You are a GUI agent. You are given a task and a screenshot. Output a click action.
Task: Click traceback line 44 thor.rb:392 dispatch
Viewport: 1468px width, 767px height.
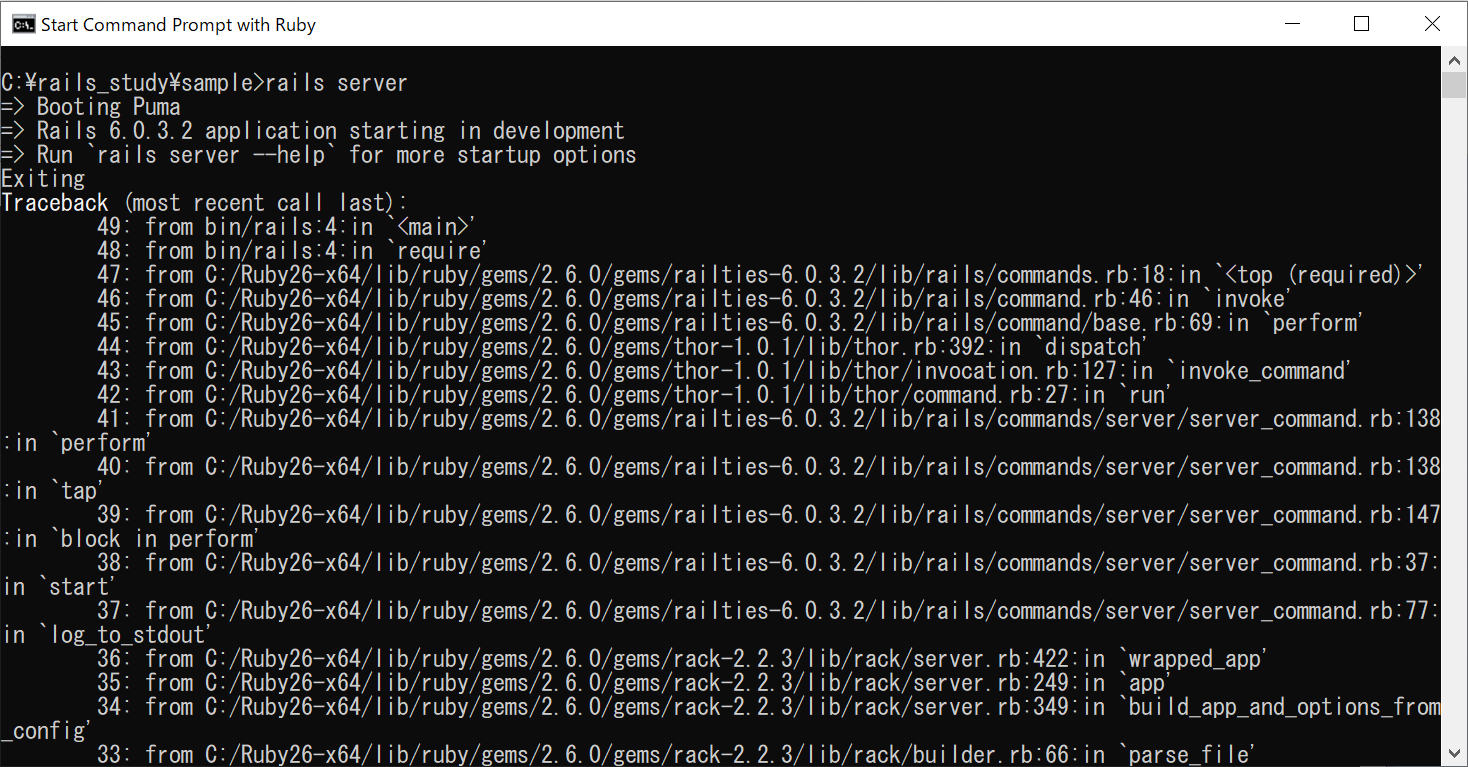(x=621, y=347)
